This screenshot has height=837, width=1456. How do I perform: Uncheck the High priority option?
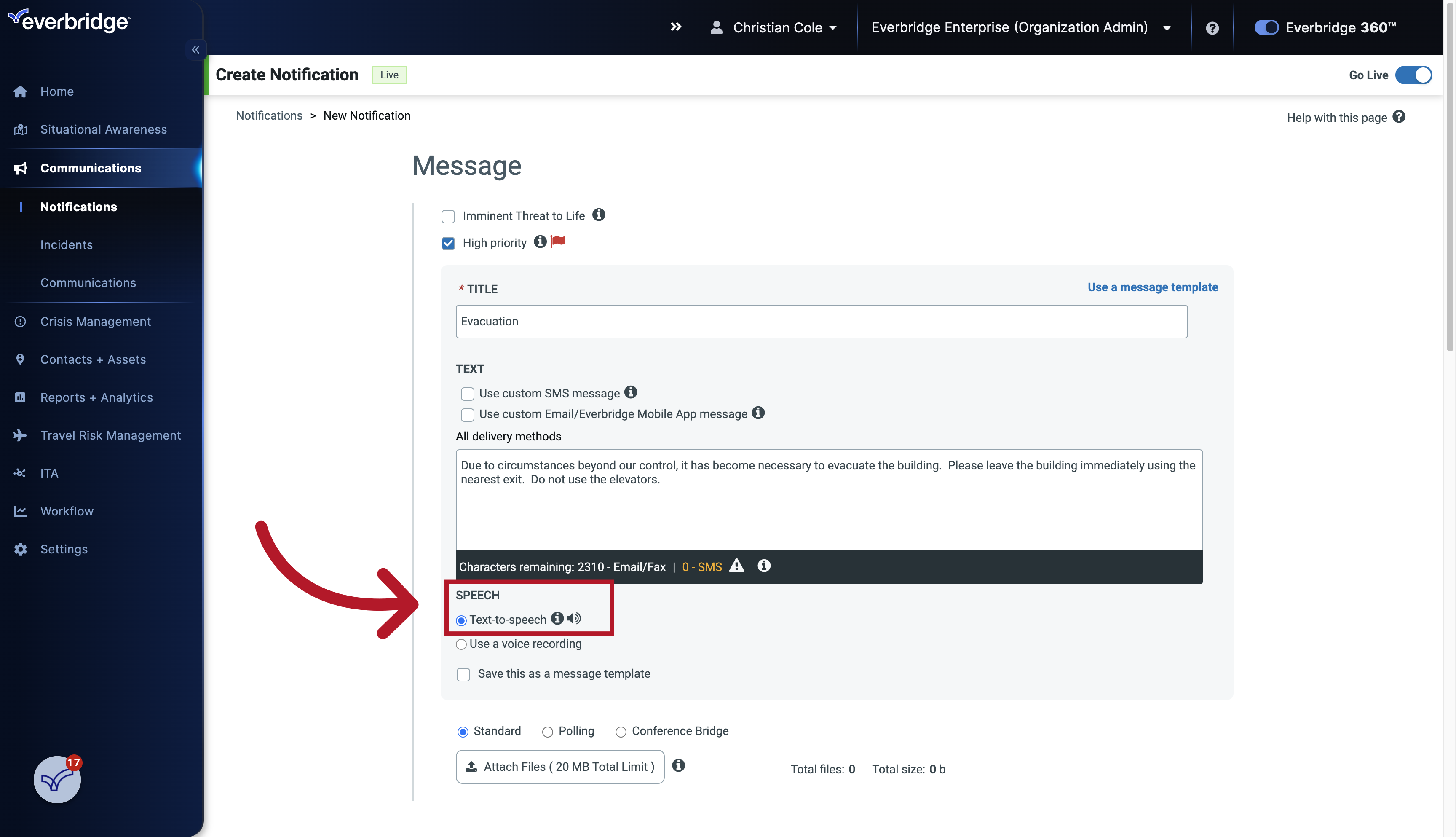[448, 243]
